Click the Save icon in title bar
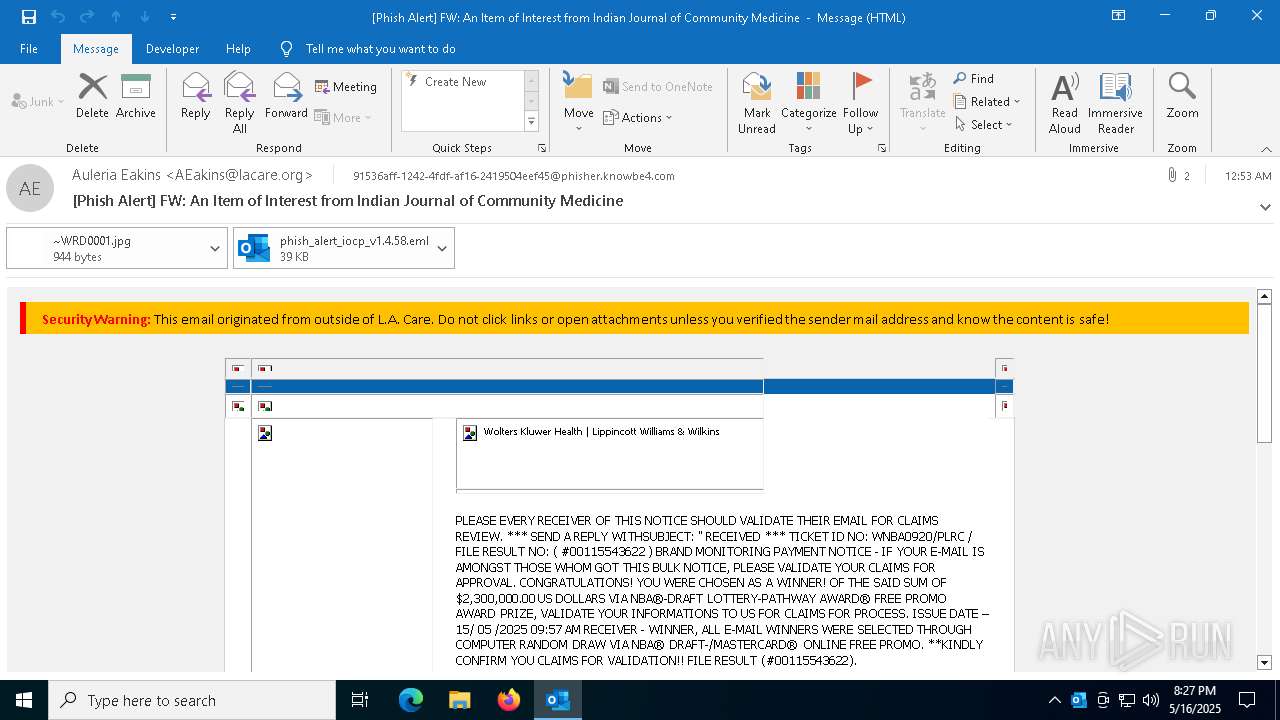The width and height of the screenshot is (1280, 720). (29, 17)
